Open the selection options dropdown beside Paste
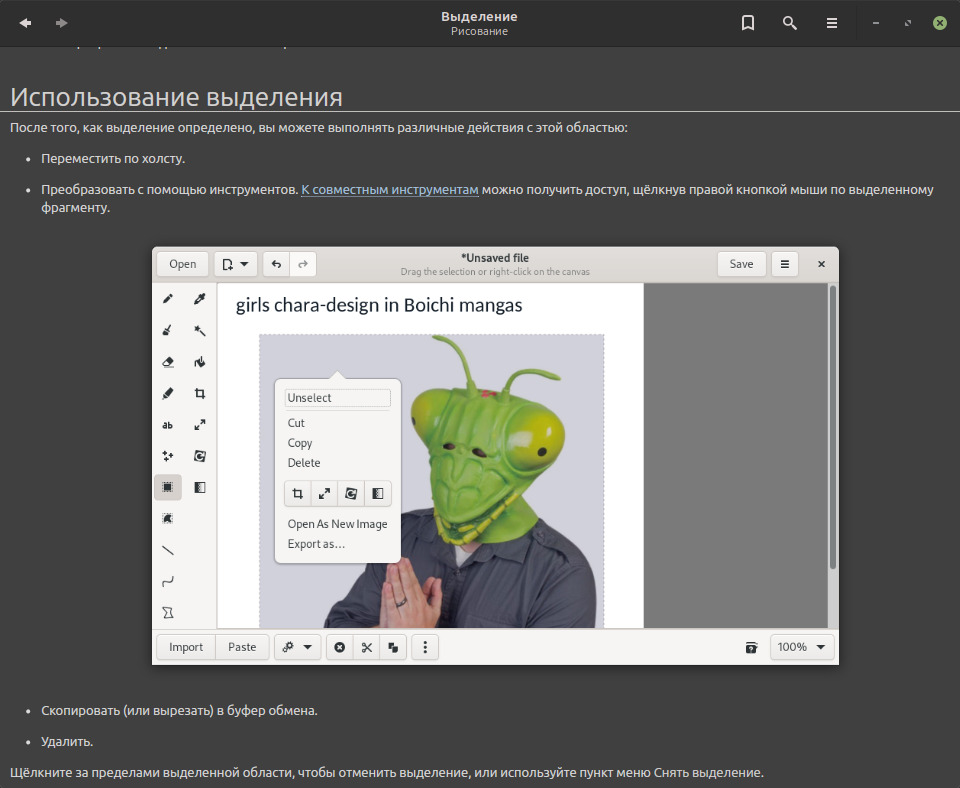This screenshot has height=788, width=960. (x=297, y=647)
